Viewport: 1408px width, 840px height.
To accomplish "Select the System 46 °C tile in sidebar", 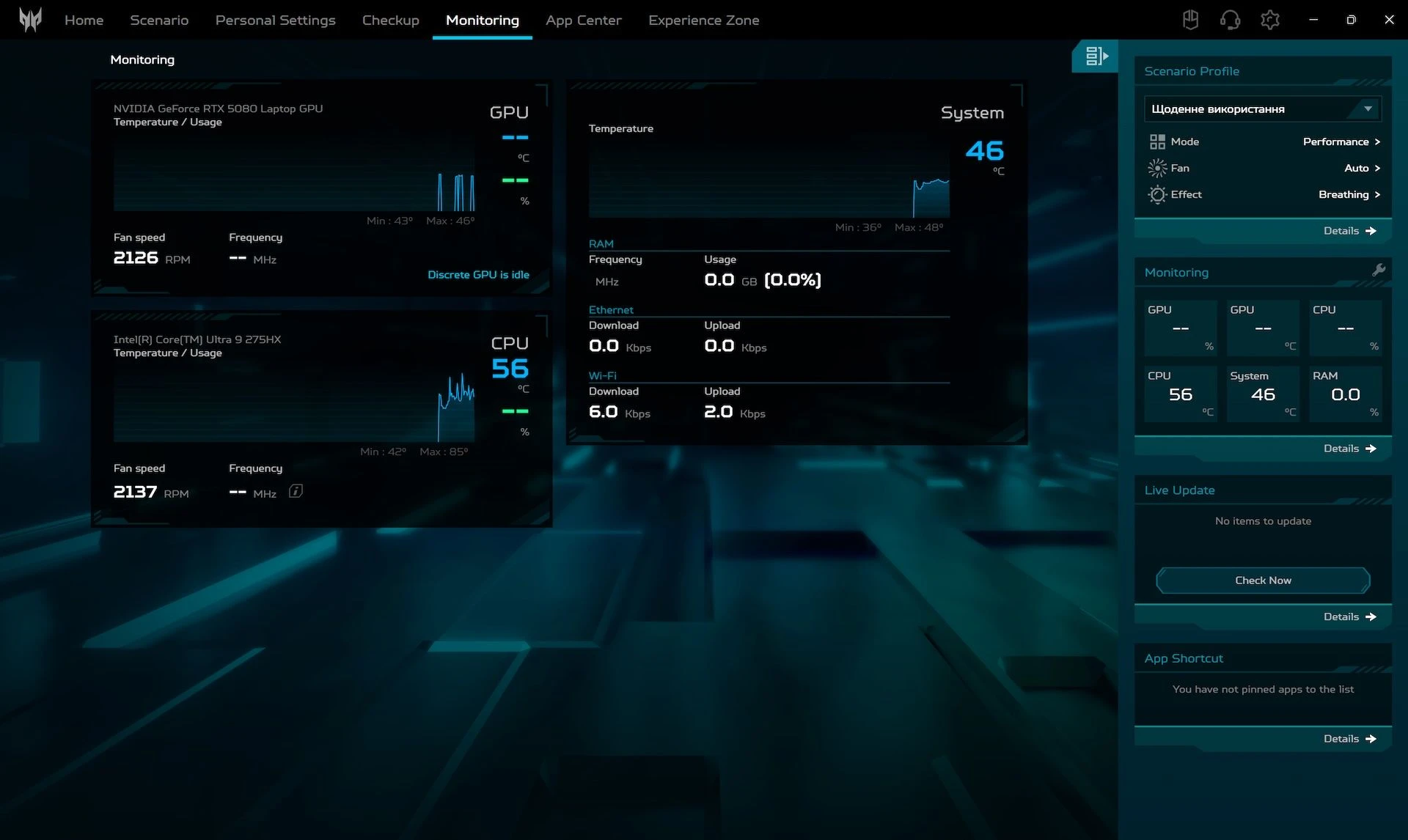I will click(x=1263, y=394).
